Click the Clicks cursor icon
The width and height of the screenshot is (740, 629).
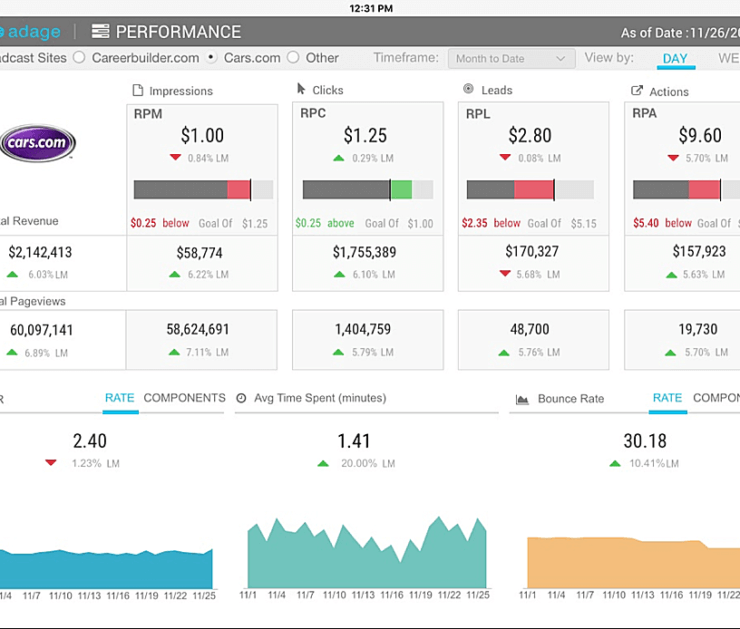pyautogui.click(x=301, y=89)
